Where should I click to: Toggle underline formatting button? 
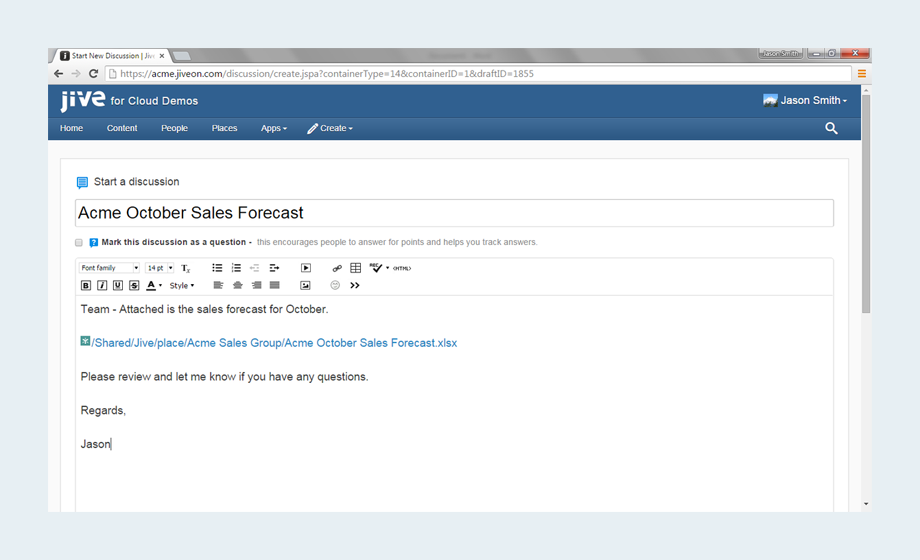(x=118, y=286)
